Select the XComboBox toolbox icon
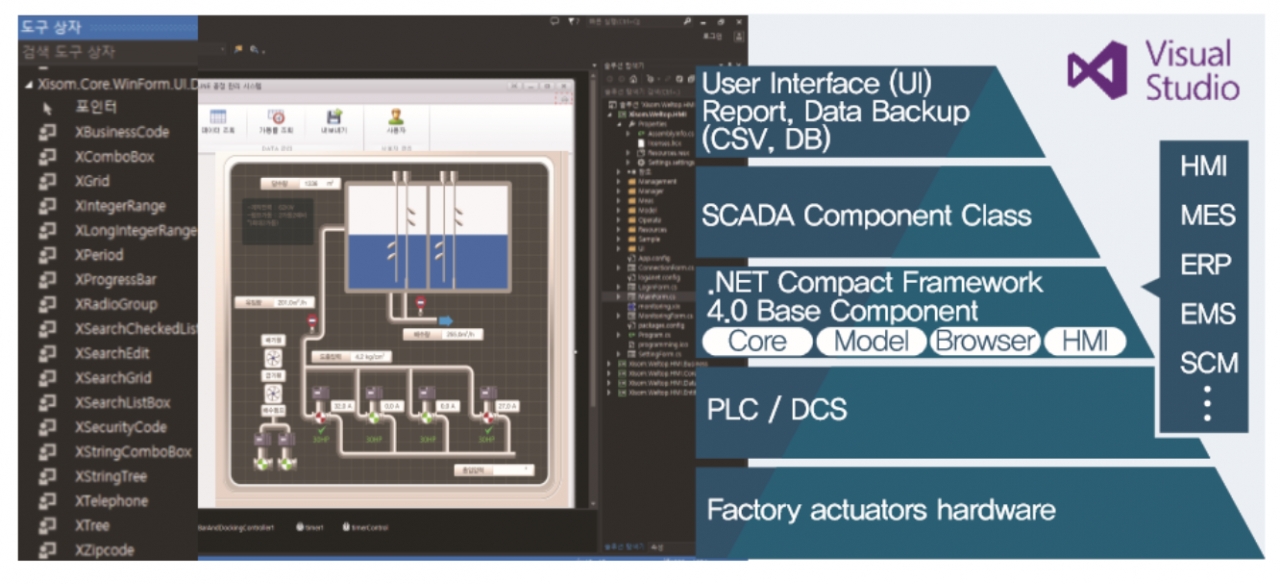Screen dimensions: 1280x584 pyautogui.click(x=48, y=157)
